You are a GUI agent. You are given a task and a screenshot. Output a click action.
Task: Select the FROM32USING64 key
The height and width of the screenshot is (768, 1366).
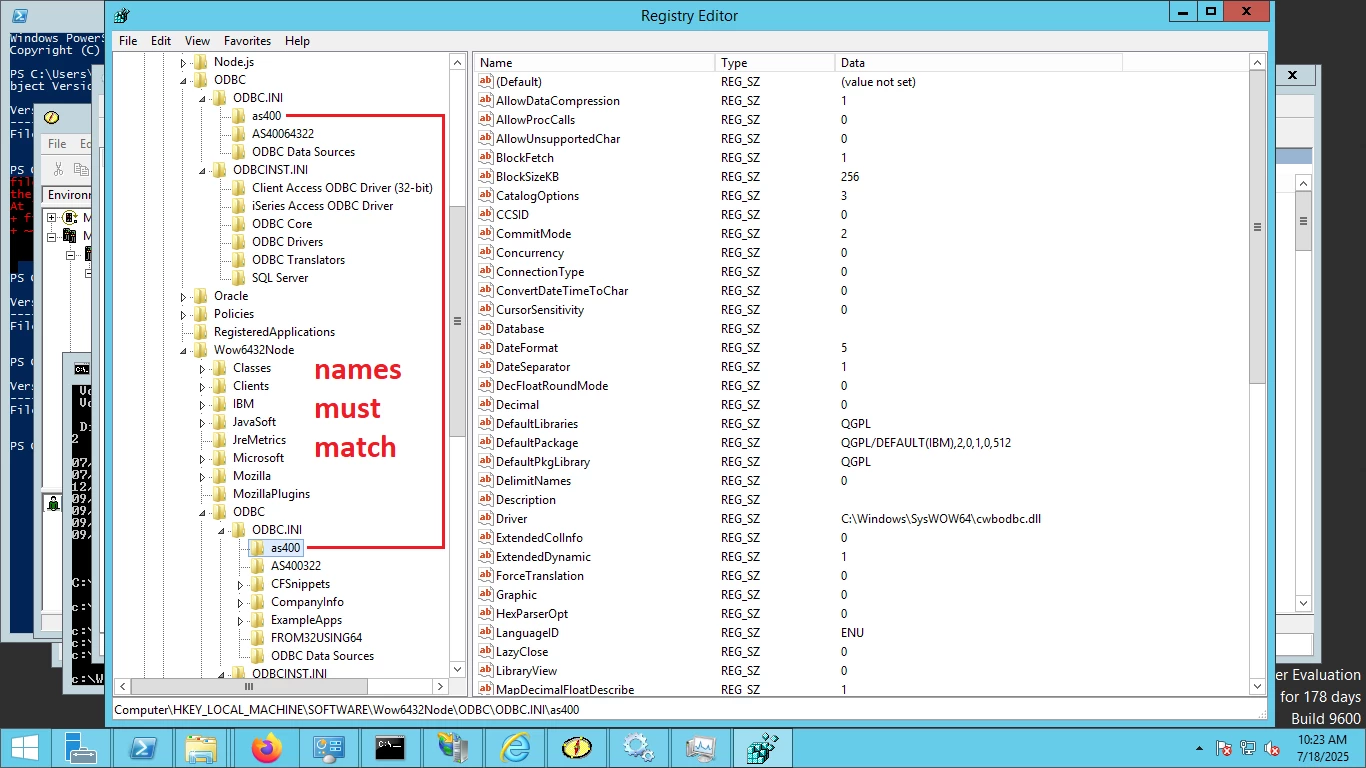pyautogui.click(x=316, y=638)
